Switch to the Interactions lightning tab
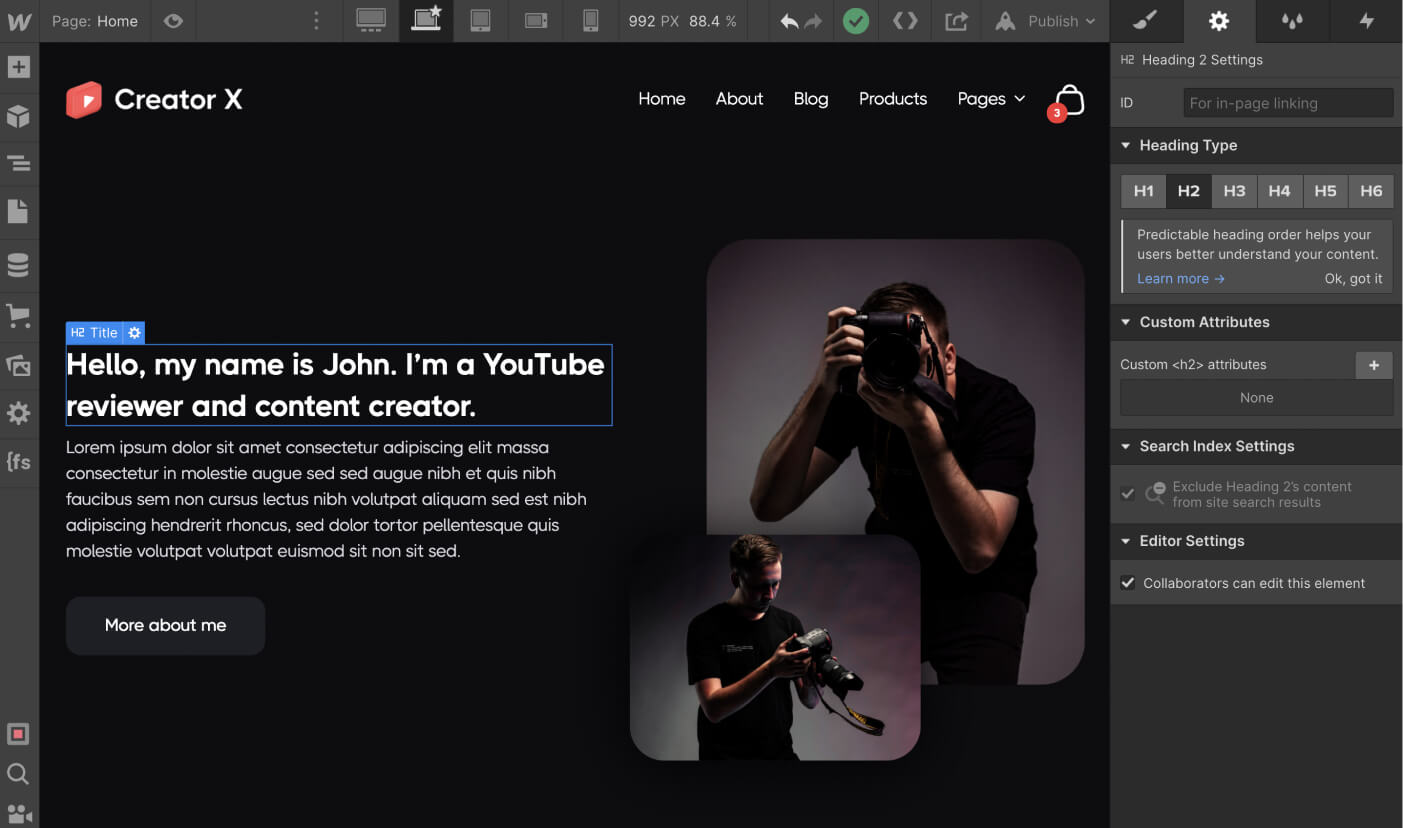Screen dimensions: 1403x828 [1366, 21]
